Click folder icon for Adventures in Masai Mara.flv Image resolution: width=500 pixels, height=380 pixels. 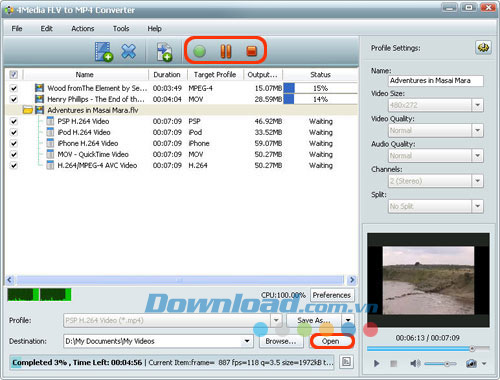(x=28, y=110)
